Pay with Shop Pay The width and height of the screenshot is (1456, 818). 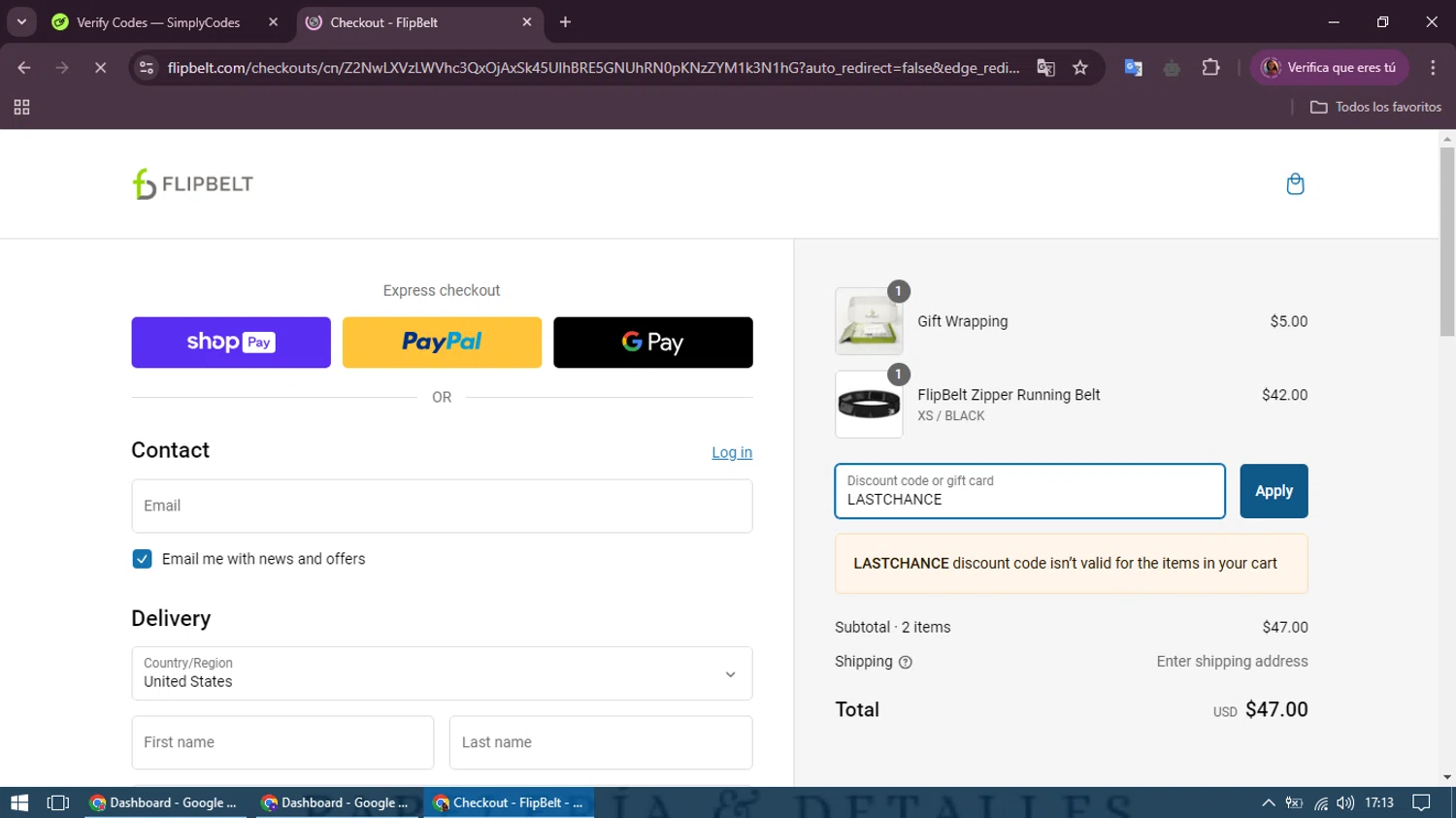pyautogui.click(x=231, y=343)
